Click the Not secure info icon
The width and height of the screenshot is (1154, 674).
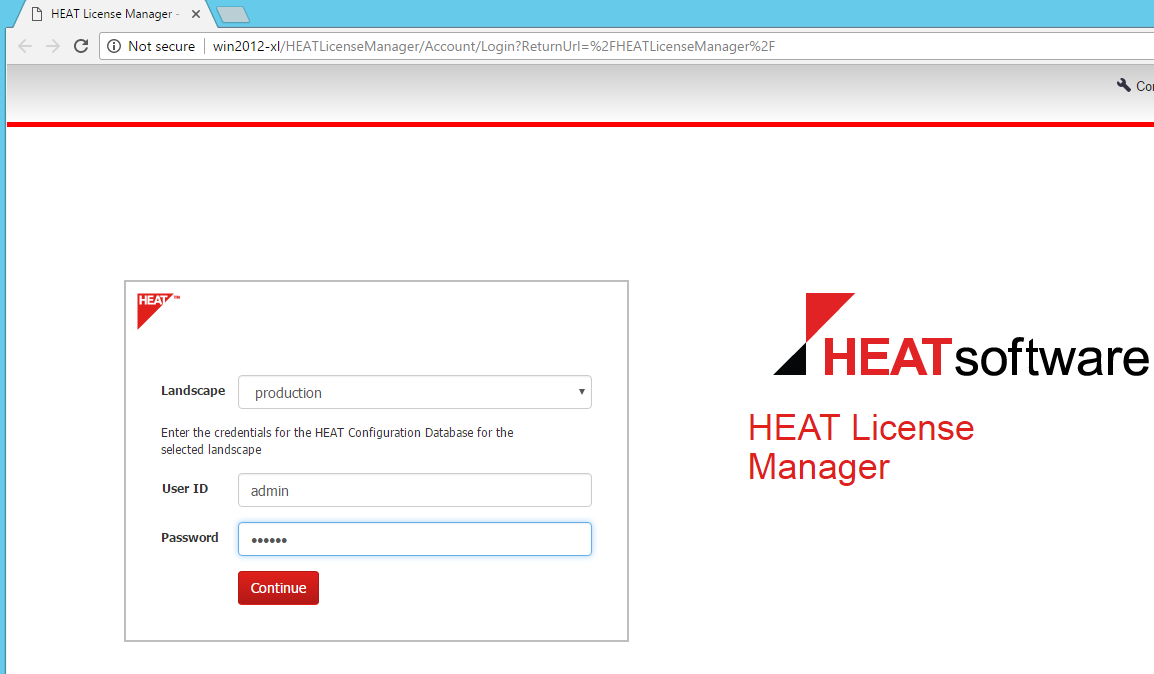pyautogui.click(x=118, y=46)
